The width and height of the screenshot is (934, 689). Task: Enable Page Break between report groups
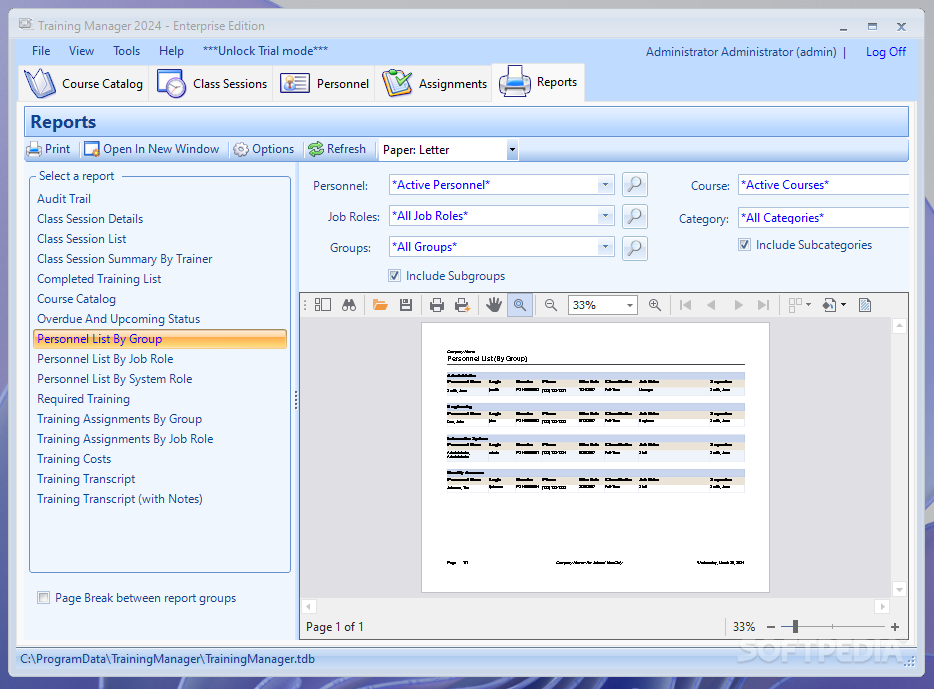[x=43, y=597]
